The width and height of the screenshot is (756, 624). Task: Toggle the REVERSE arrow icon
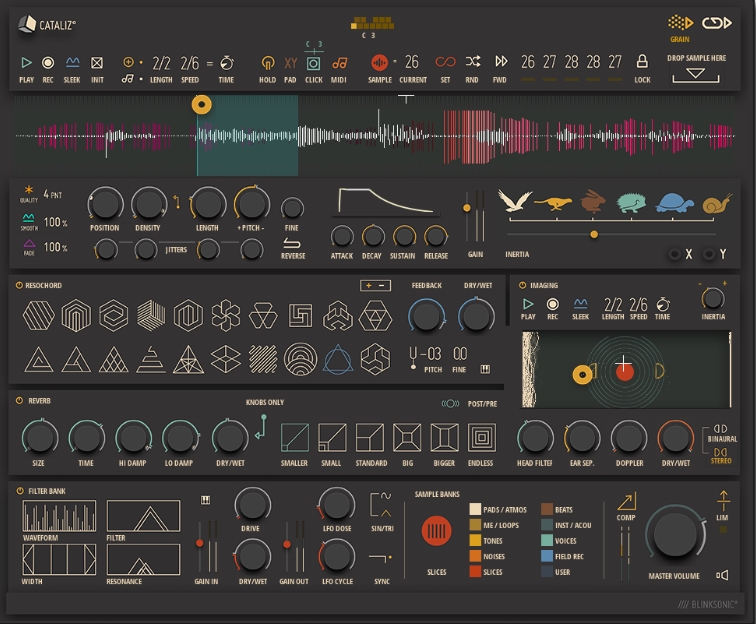292,244
